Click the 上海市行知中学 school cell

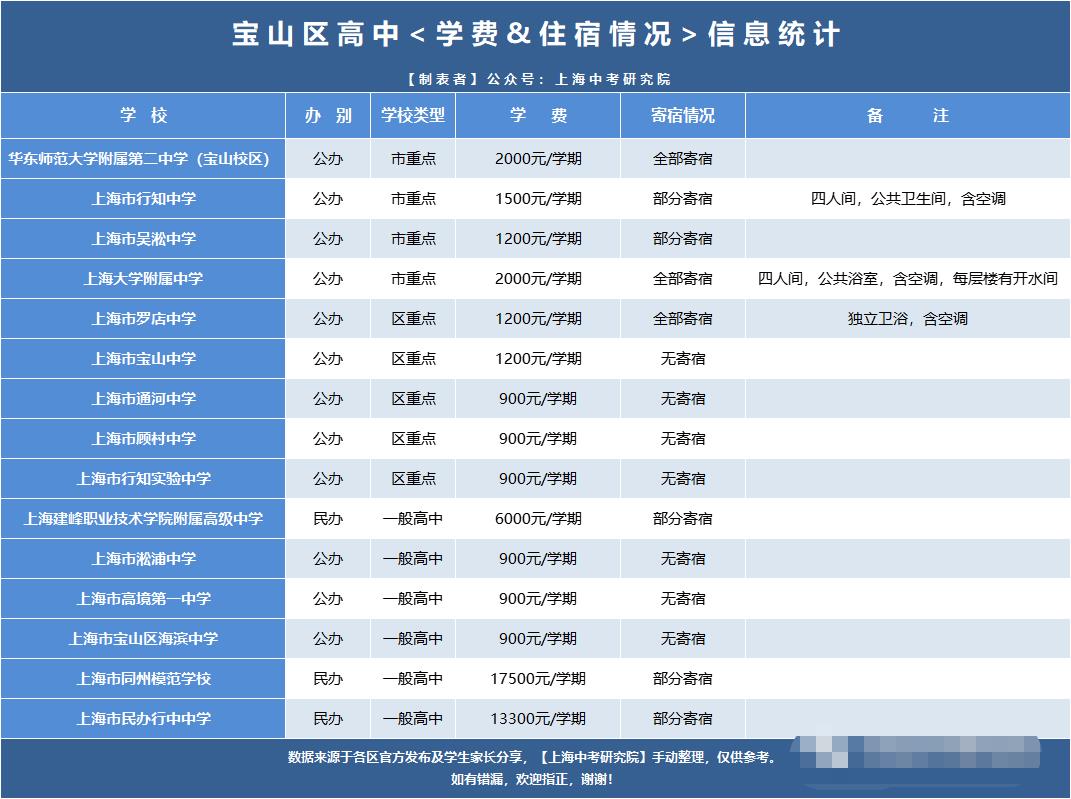144,198
